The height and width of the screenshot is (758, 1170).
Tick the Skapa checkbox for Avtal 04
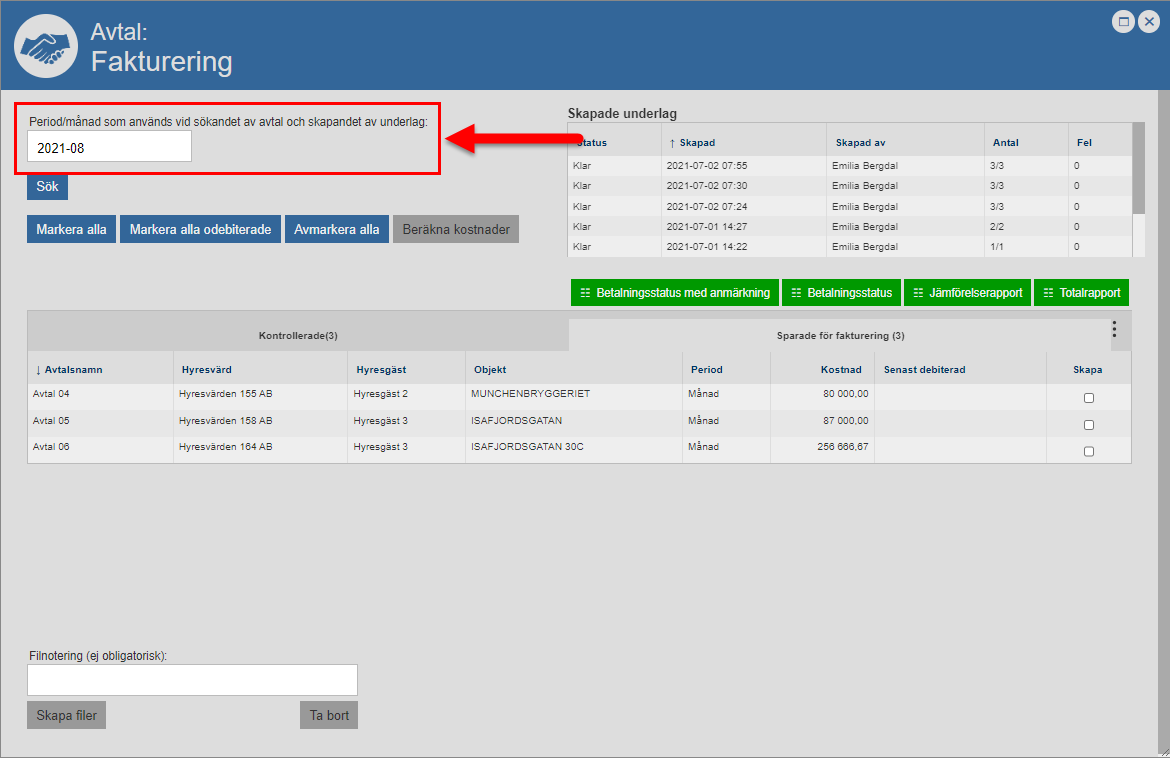[1089, 398]
